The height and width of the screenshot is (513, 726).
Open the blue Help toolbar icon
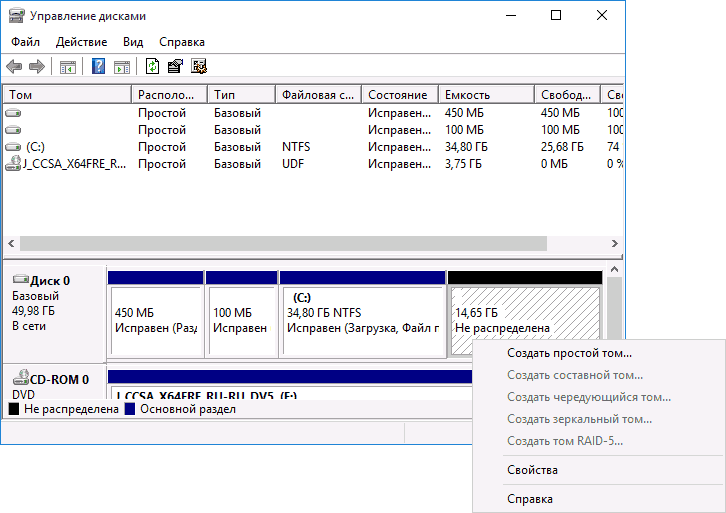(x=98, y=67)
